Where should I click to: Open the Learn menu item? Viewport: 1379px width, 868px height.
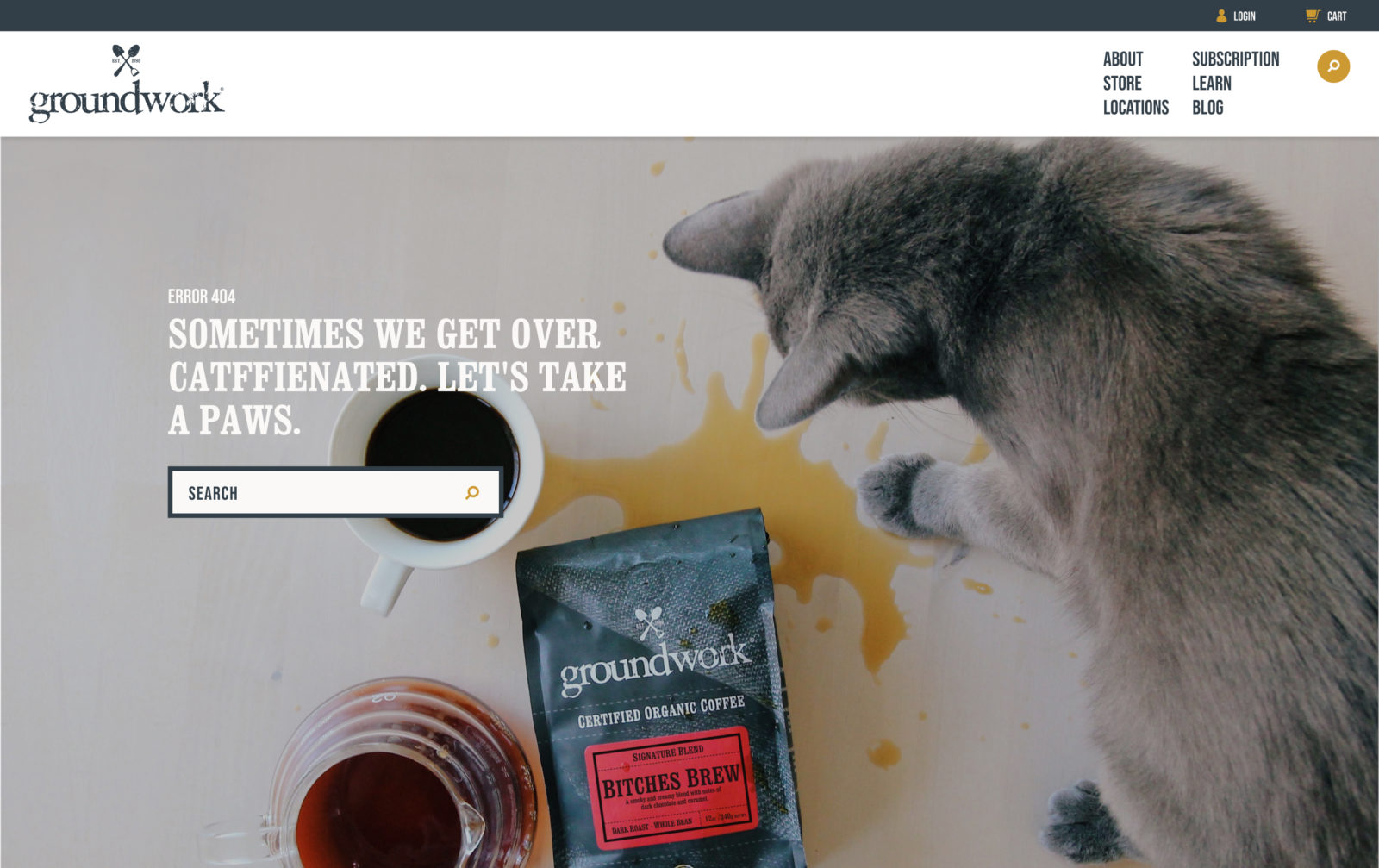pos(1212,83)
